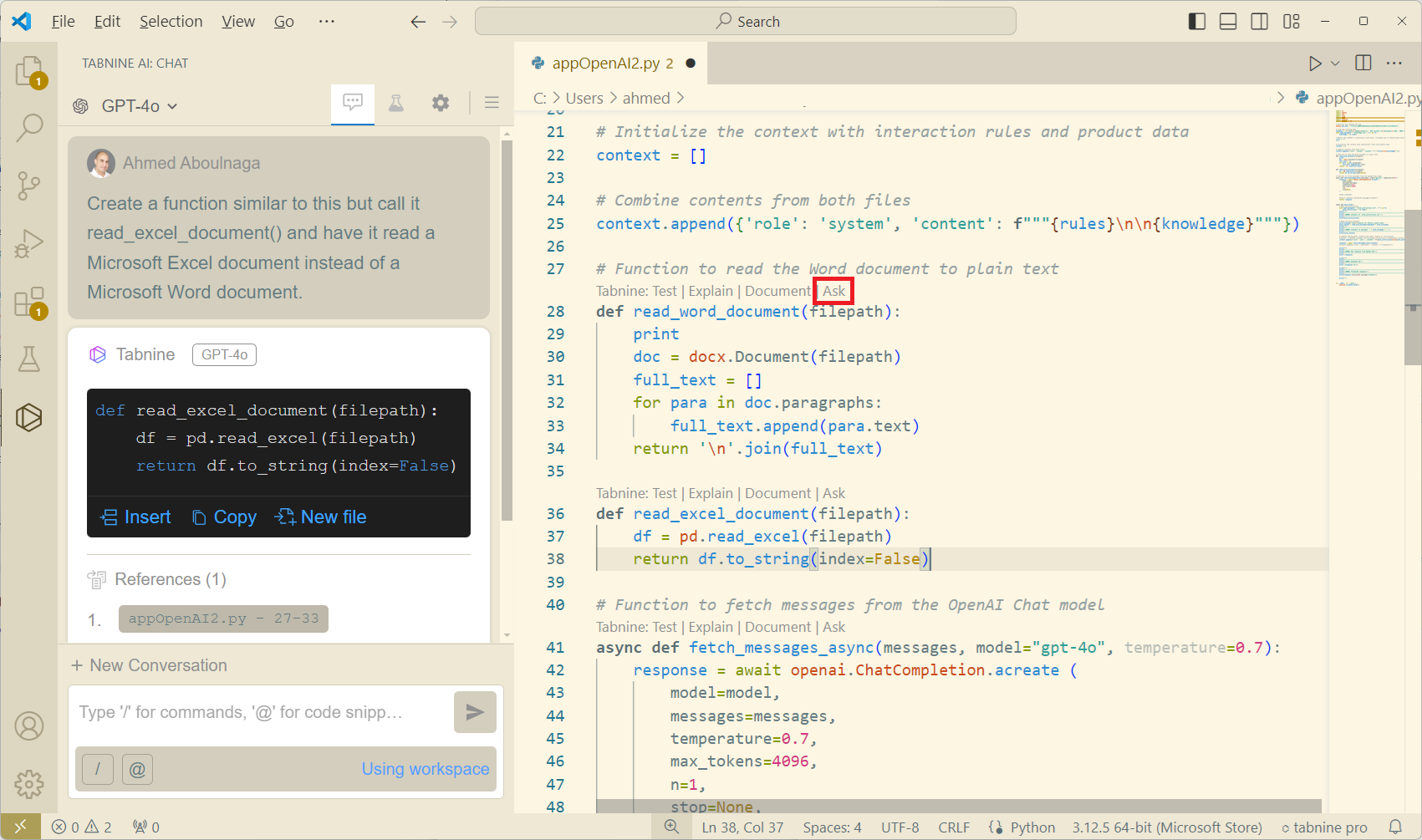This screenshot has width=1422, height=840.
Task: Toggle the primary side bar layout
Action: (1197, 21)
